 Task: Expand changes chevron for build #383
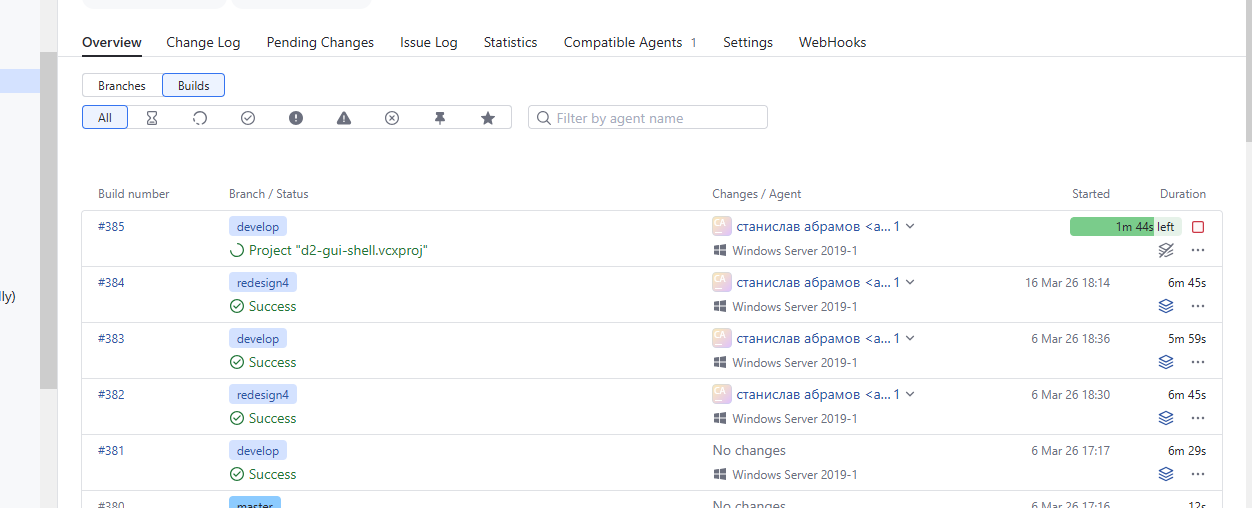tap(910, 338)
